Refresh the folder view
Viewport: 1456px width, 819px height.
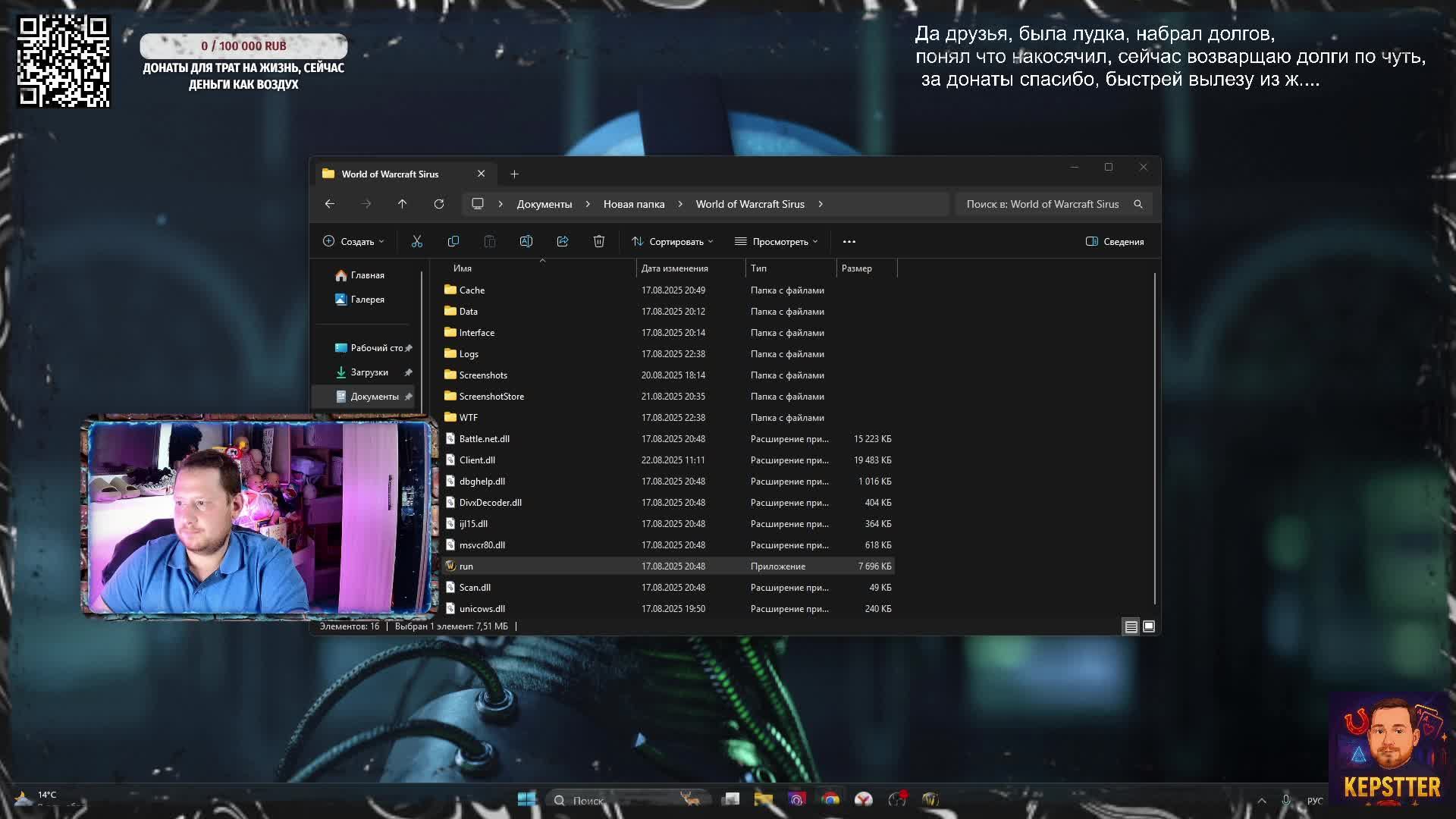coord(438,204)
